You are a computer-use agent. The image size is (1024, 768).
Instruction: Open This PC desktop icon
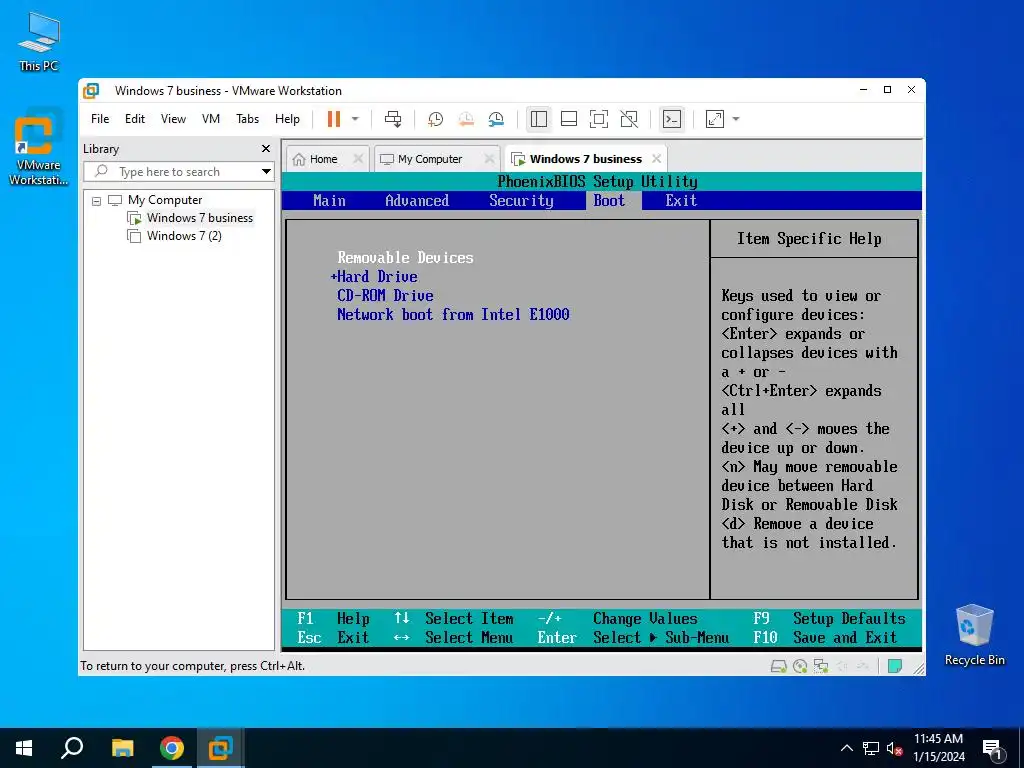pos(39,42)
